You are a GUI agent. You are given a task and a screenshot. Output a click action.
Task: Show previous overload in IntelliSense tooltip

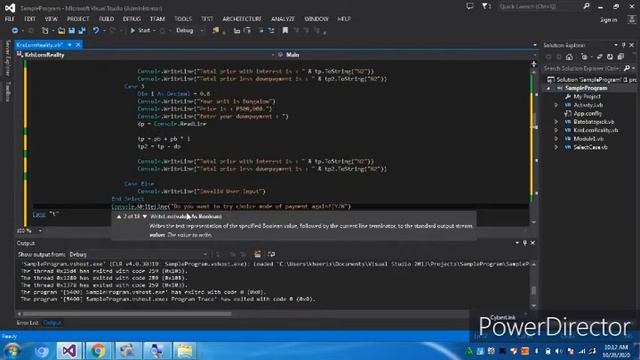[119, 216]
